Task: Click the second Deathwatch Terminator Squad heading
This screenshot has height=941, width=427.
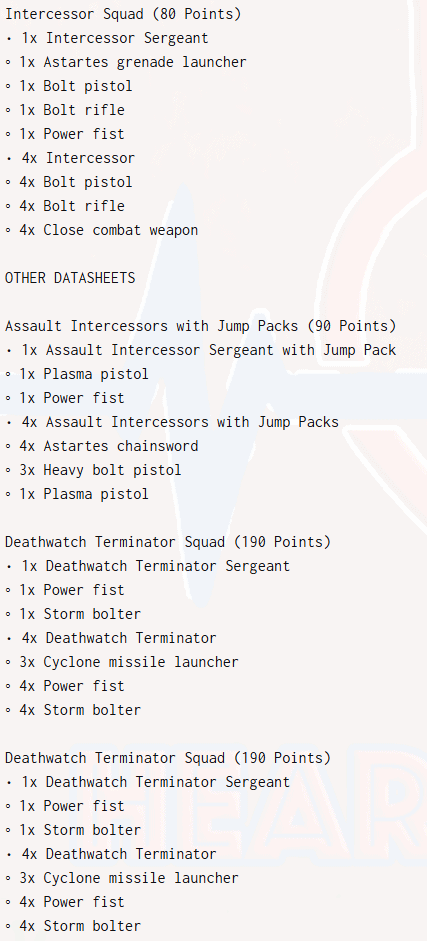Action: [168, 758]
